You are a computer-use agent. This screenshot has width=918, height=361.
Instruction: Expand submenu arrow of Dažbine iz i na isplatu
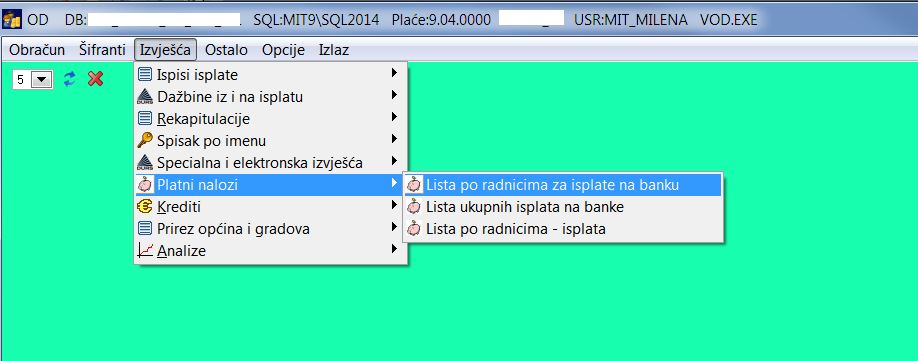coord(395,95)
